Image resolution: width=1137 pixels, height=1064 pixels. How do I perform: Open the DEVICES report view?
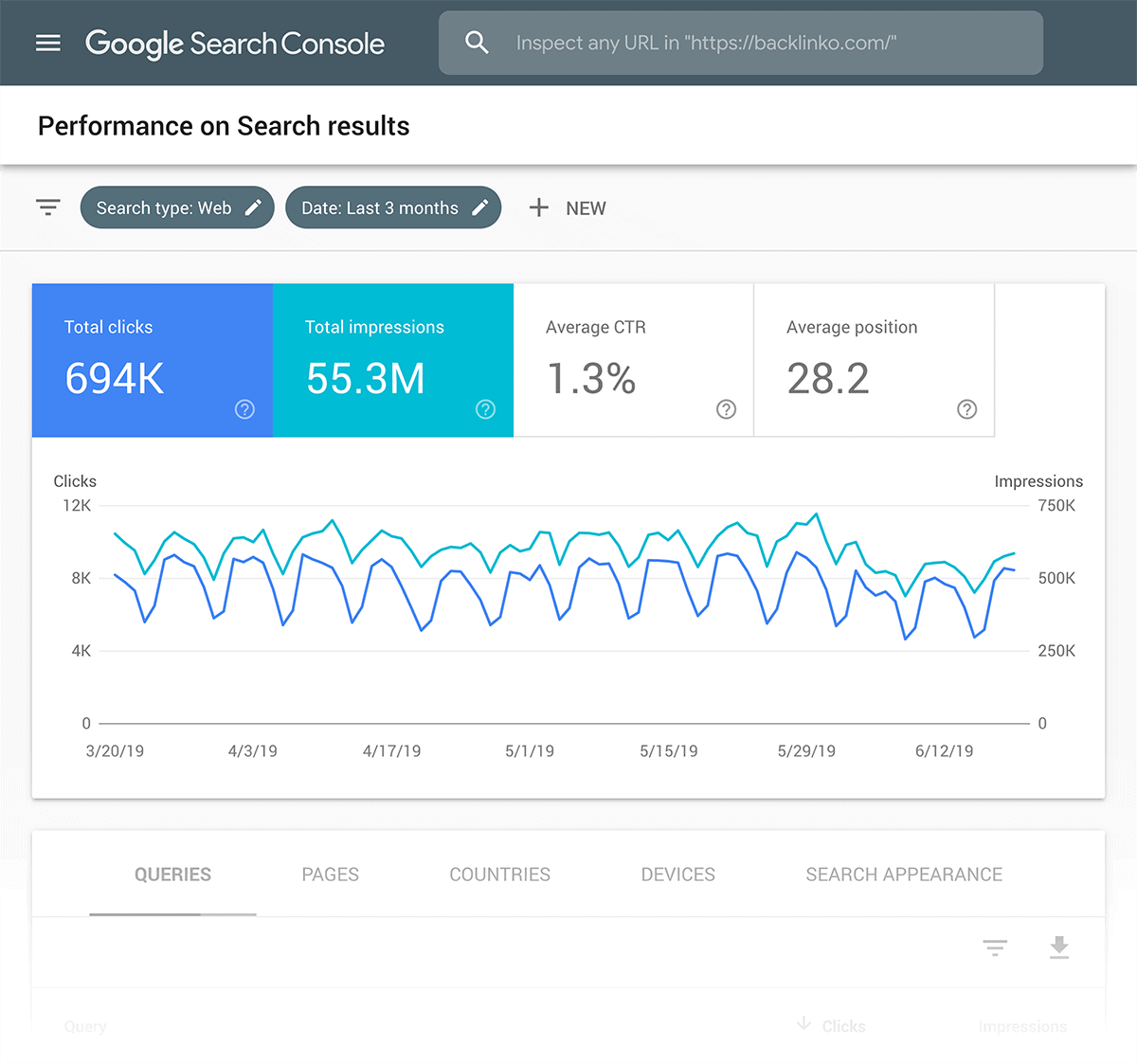click(677, 874)
